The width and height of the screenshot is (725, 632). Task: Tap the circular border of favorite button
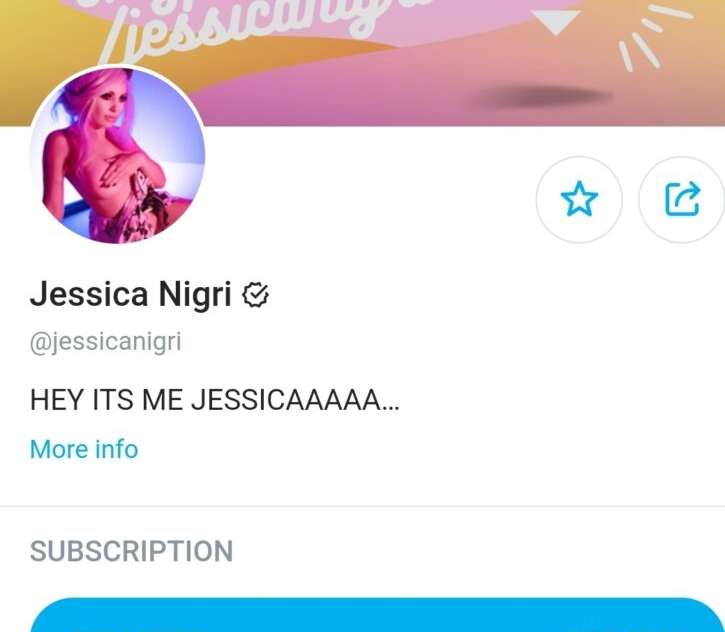(x=579, y=160)
